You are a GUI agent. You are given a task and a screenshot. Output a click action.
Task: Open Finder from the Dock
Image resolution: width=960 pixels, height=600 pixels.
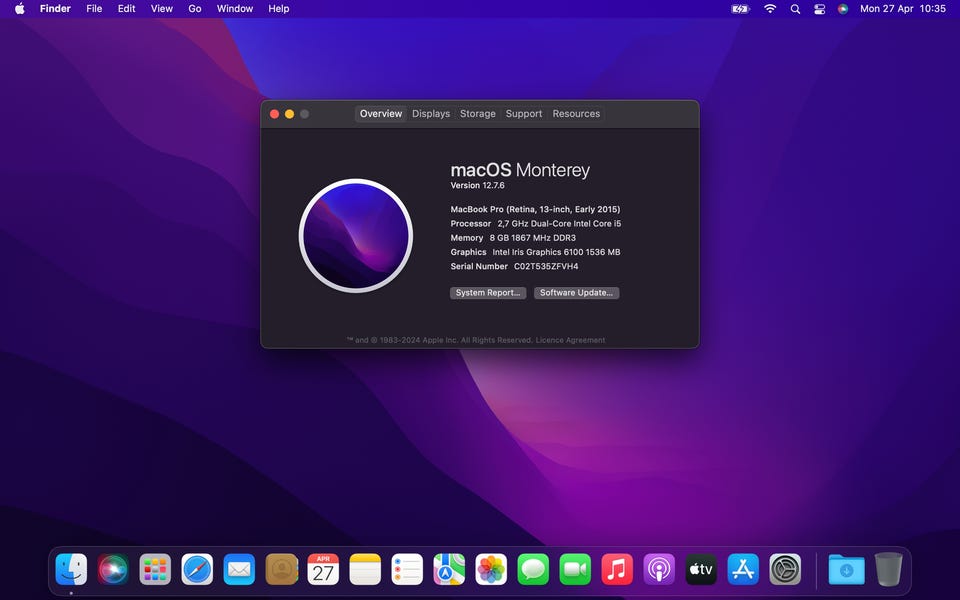click(x=71, y=569)
